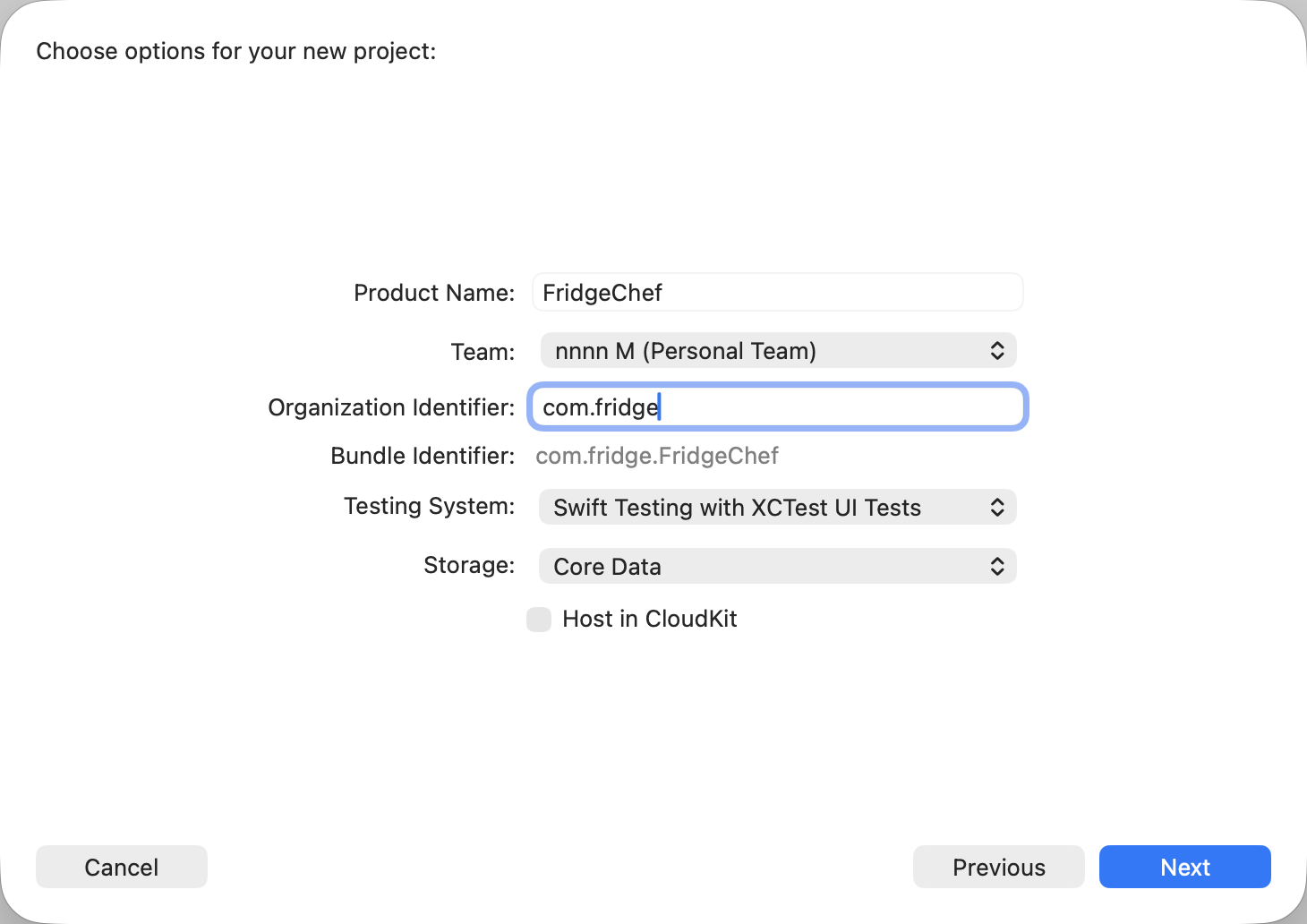Click the com.fridge.FridgeChef bundle identifier value
Screen dimensions: 1307x924
coord(656,457)
